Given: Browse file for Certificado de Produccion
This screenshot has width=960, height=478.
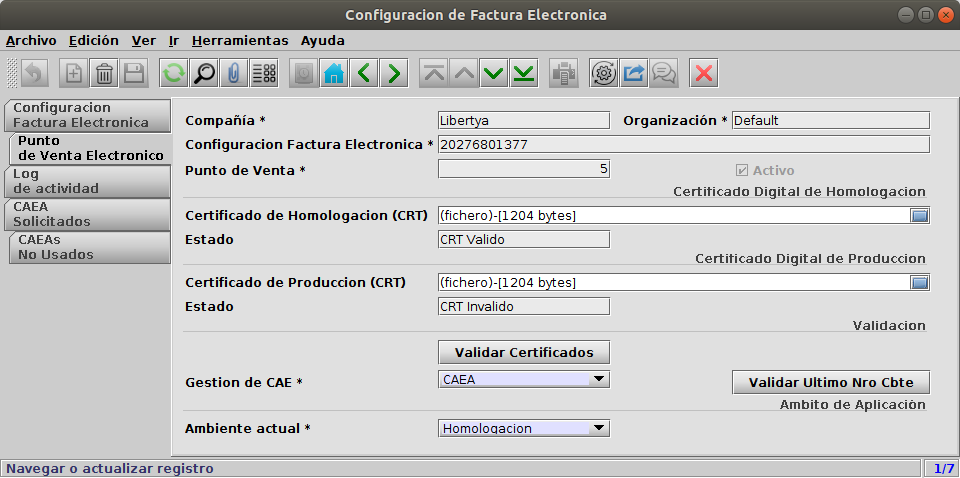Looking at the screenshot, I should pyautogui.click(x=920, y=283).
